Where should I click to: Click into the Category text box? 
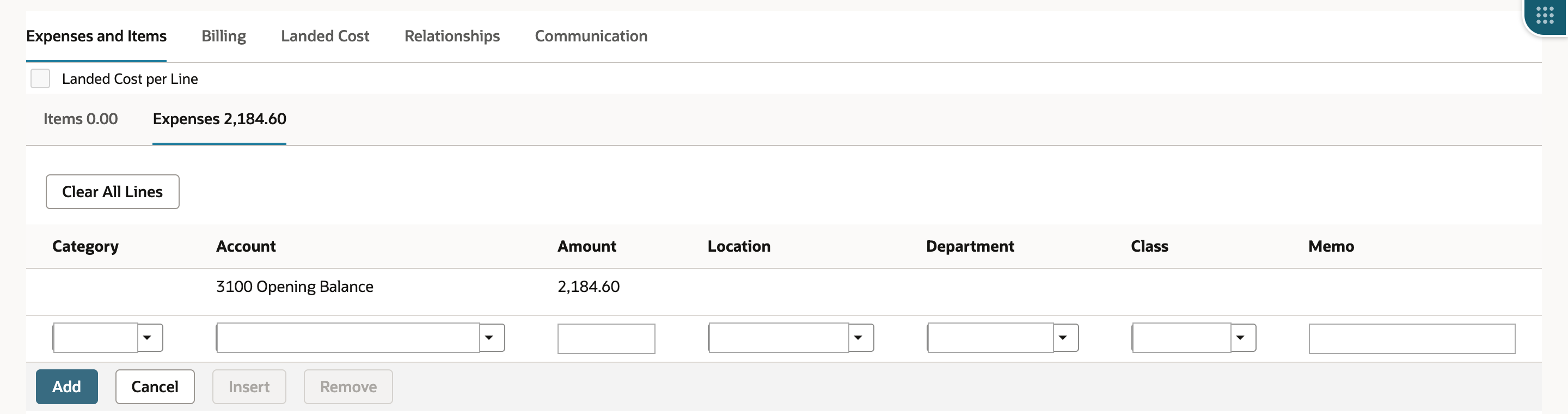96,338
